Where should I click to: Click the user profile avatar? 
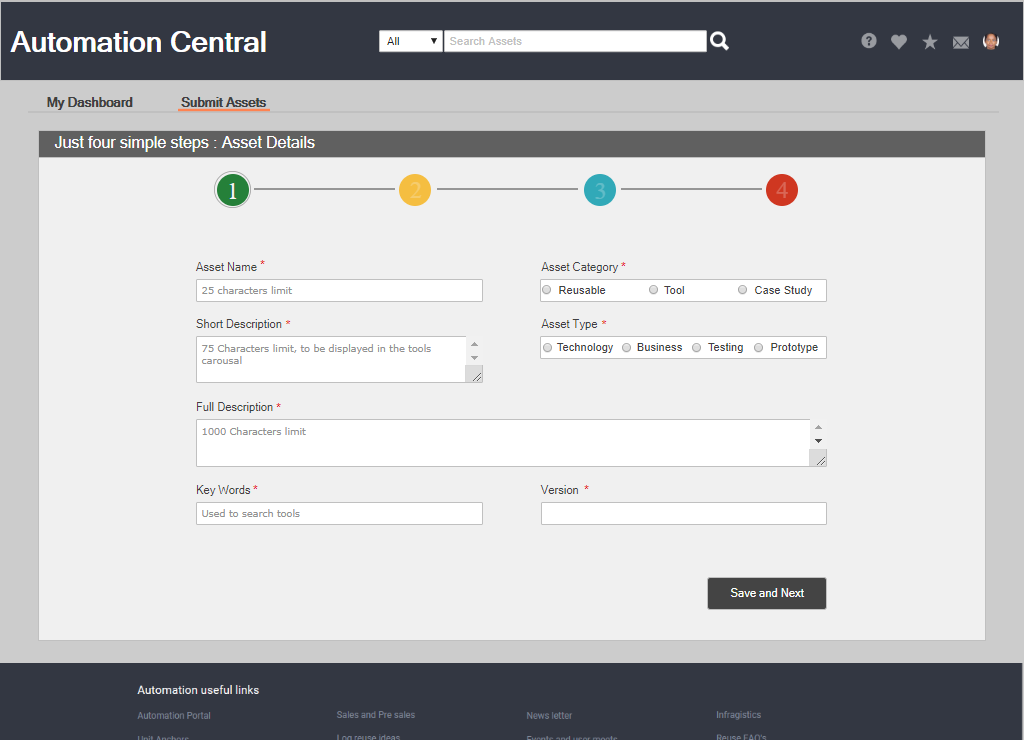tap(991, 41)
